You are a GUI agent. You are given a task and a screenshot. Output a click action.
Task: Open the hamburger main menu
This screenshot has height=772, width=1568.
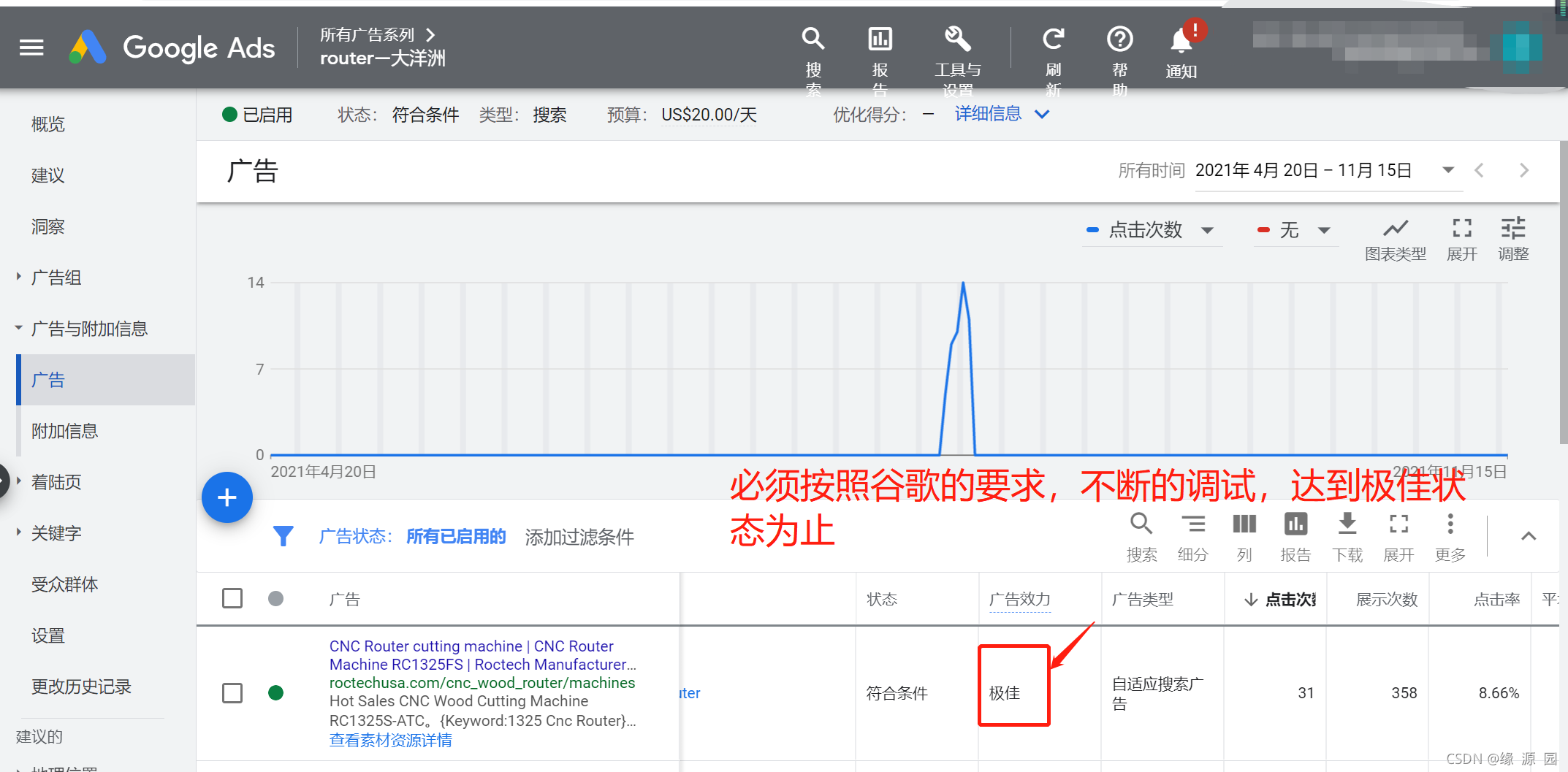(31, 48)
